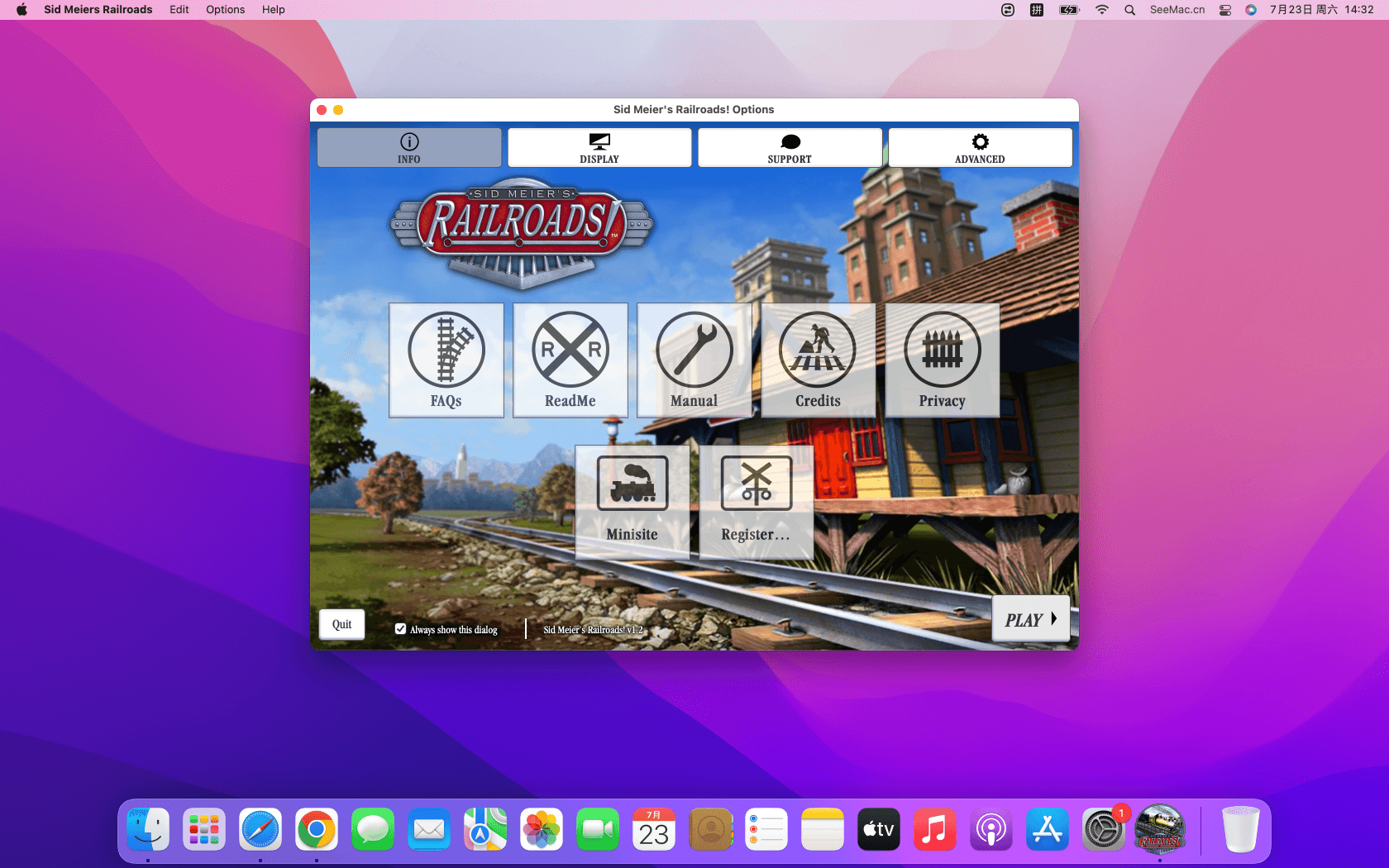Image resolution: width=1389 pixels, height=868 pixels.
Task: Open the ReadMe railroad crossing icon
Action: click(x=570, y=360)
